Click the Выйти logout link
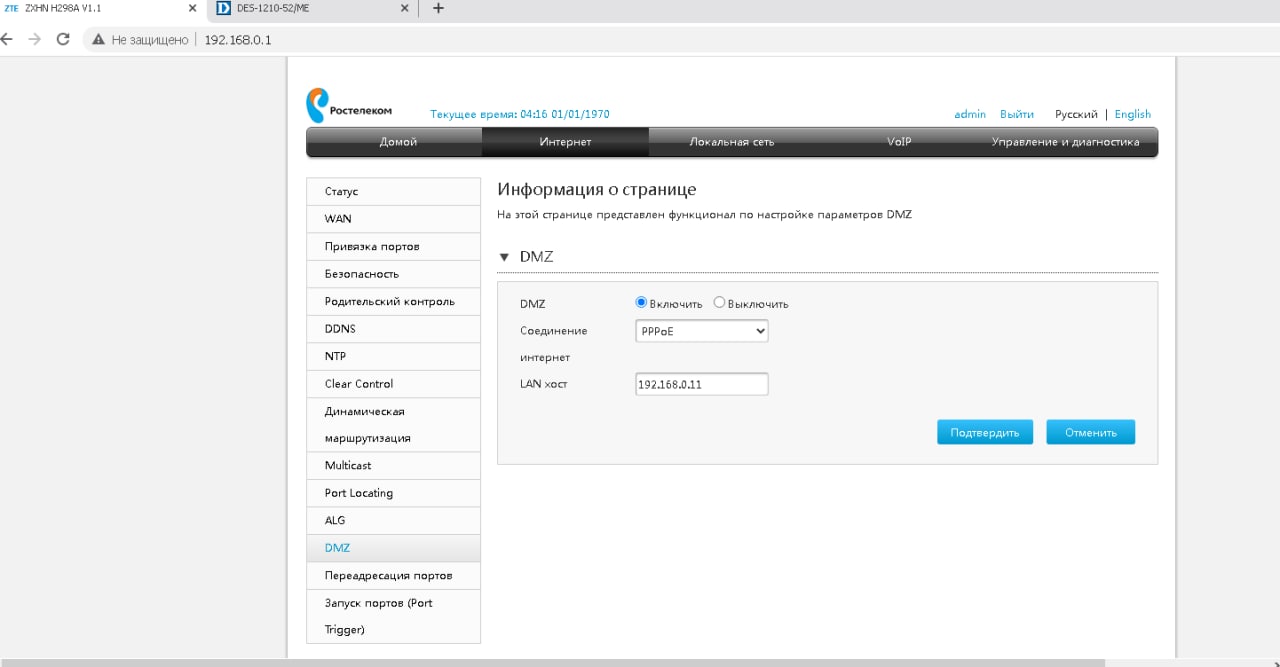1280x667 pixels. pos(1017,114)
